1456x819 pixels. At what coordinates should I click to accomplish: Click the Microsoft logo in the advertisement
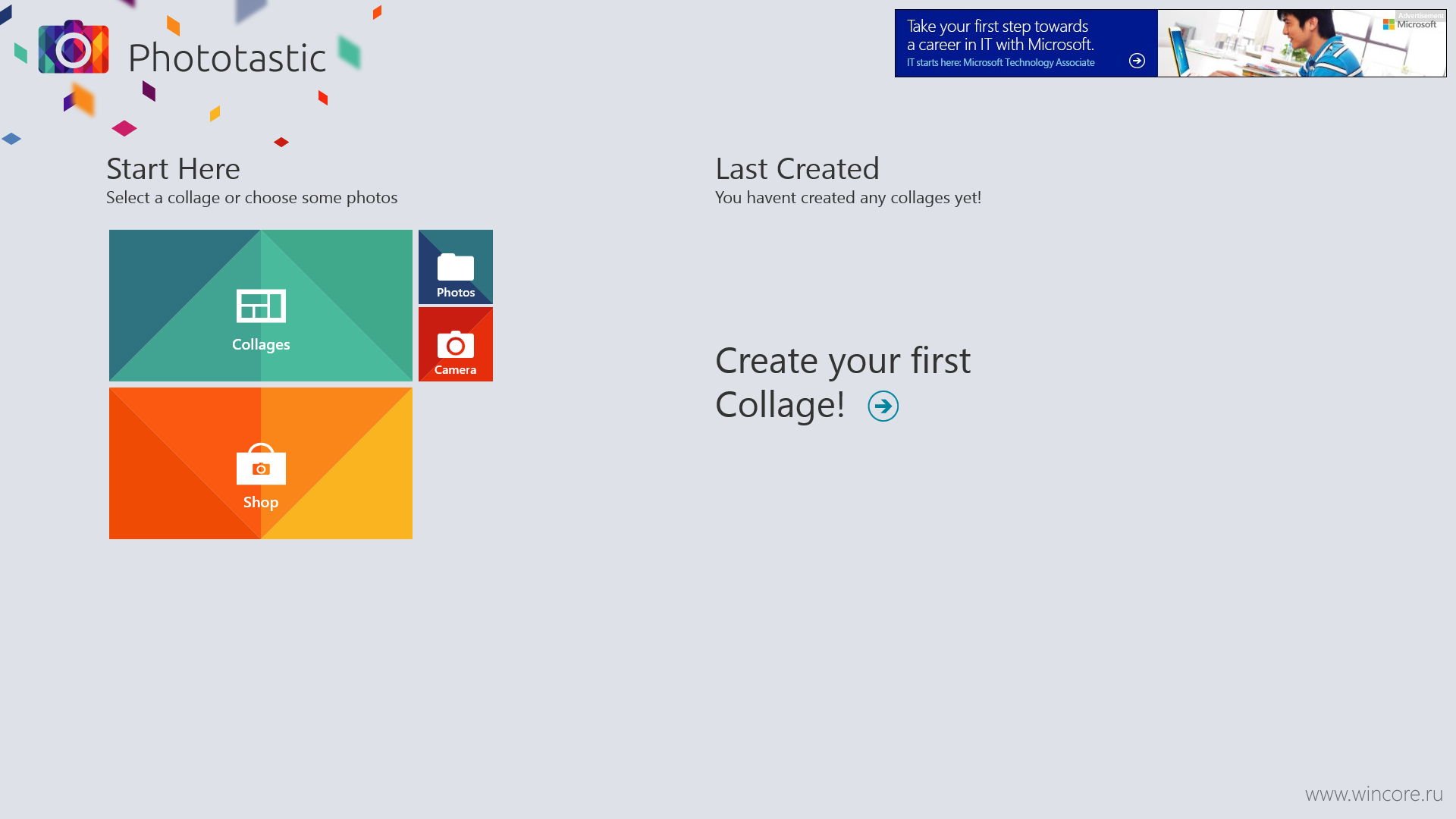tap(1410, 24)
